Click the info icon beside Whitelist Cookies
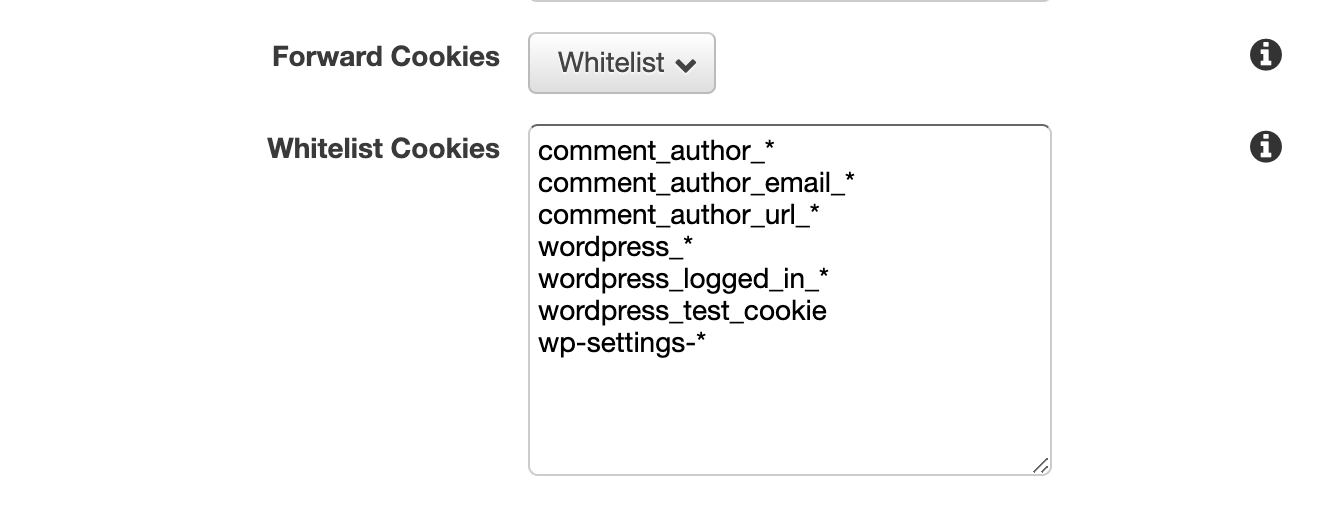Screen dimensions: 1336x512 (x=1266, y=147)
